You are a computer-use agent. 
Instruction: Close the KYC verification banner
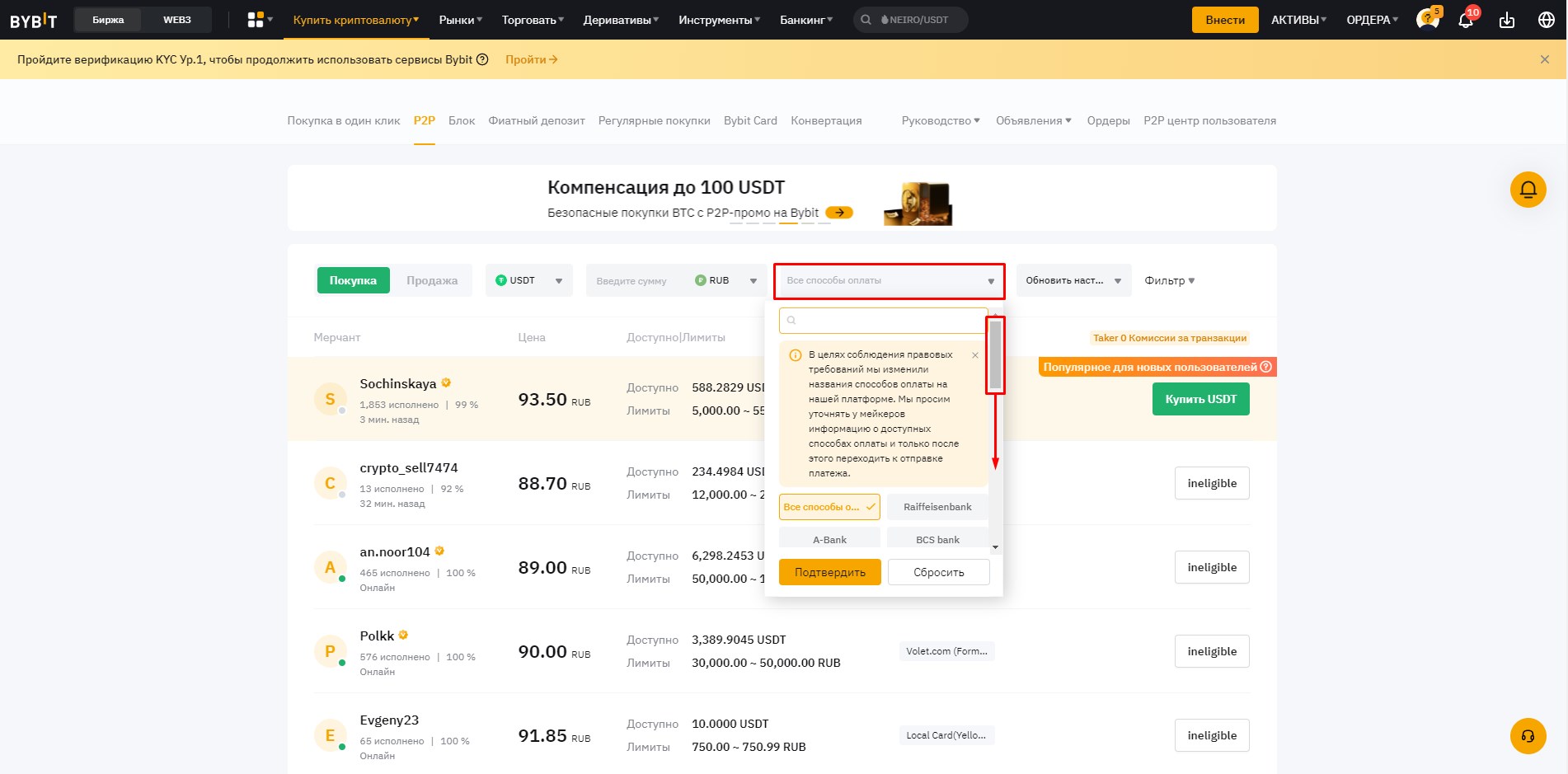click(x=1545, y=59)
